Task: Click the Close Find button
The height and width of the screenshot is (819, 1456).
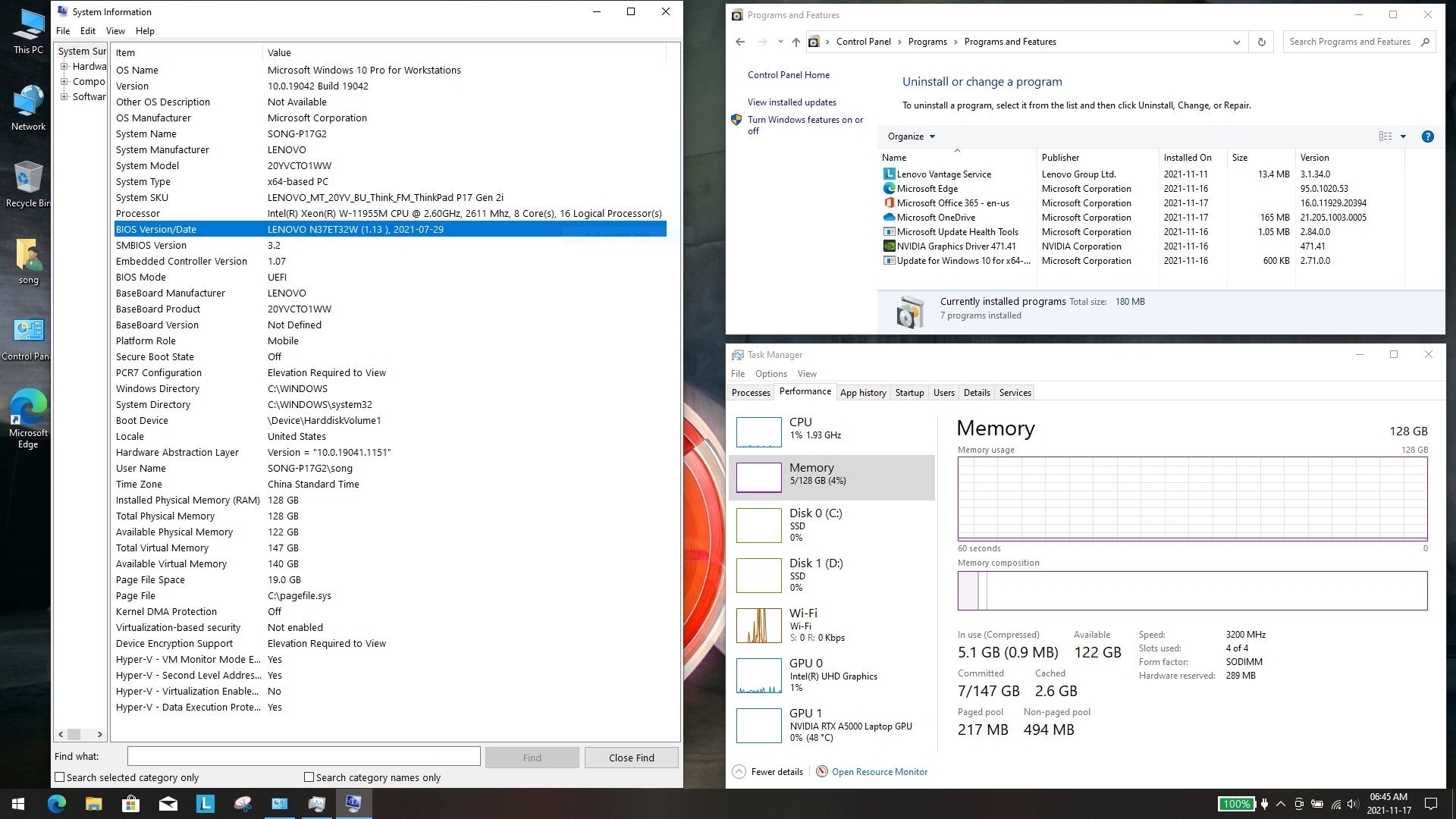Action: coord(631,758)
